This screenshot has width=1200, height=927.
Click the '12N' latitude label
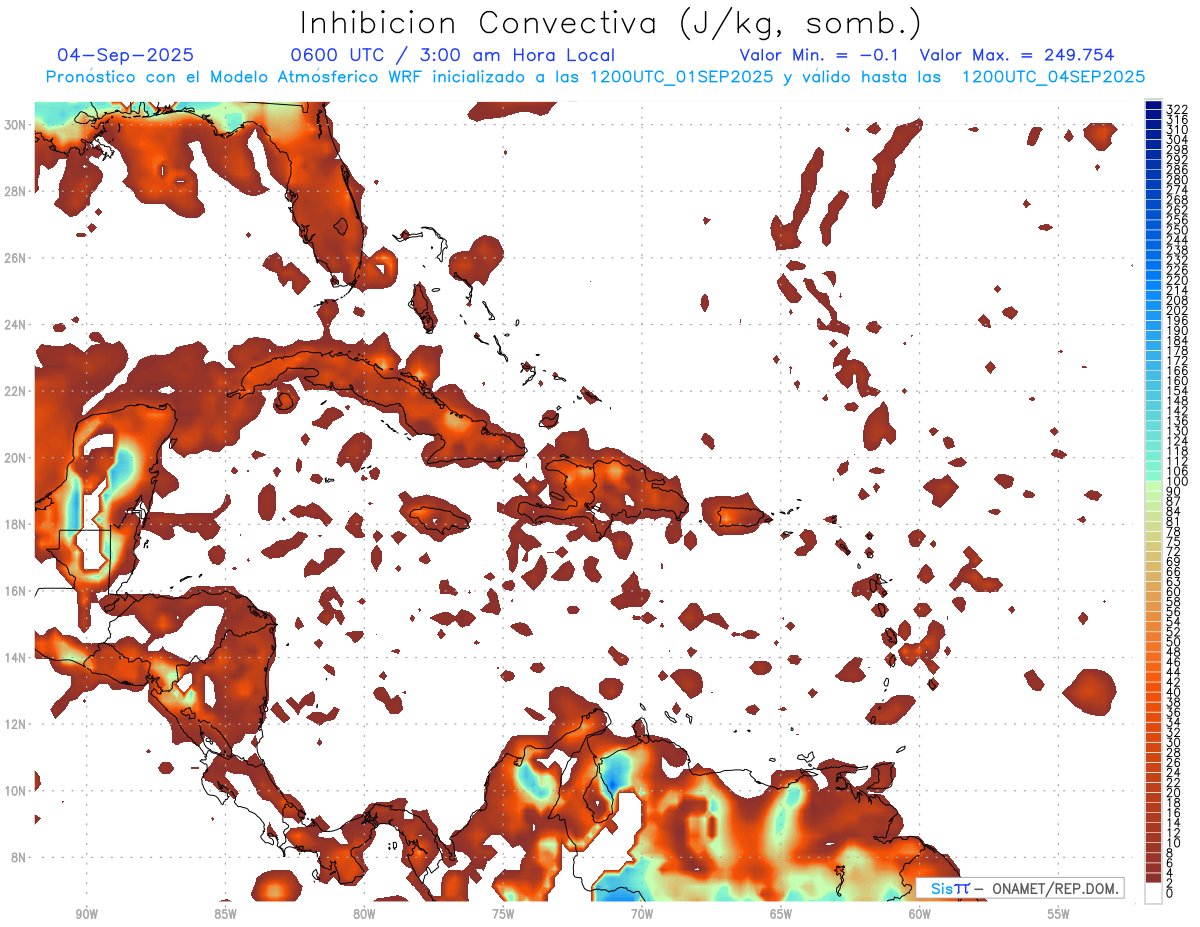pos(16,724)
